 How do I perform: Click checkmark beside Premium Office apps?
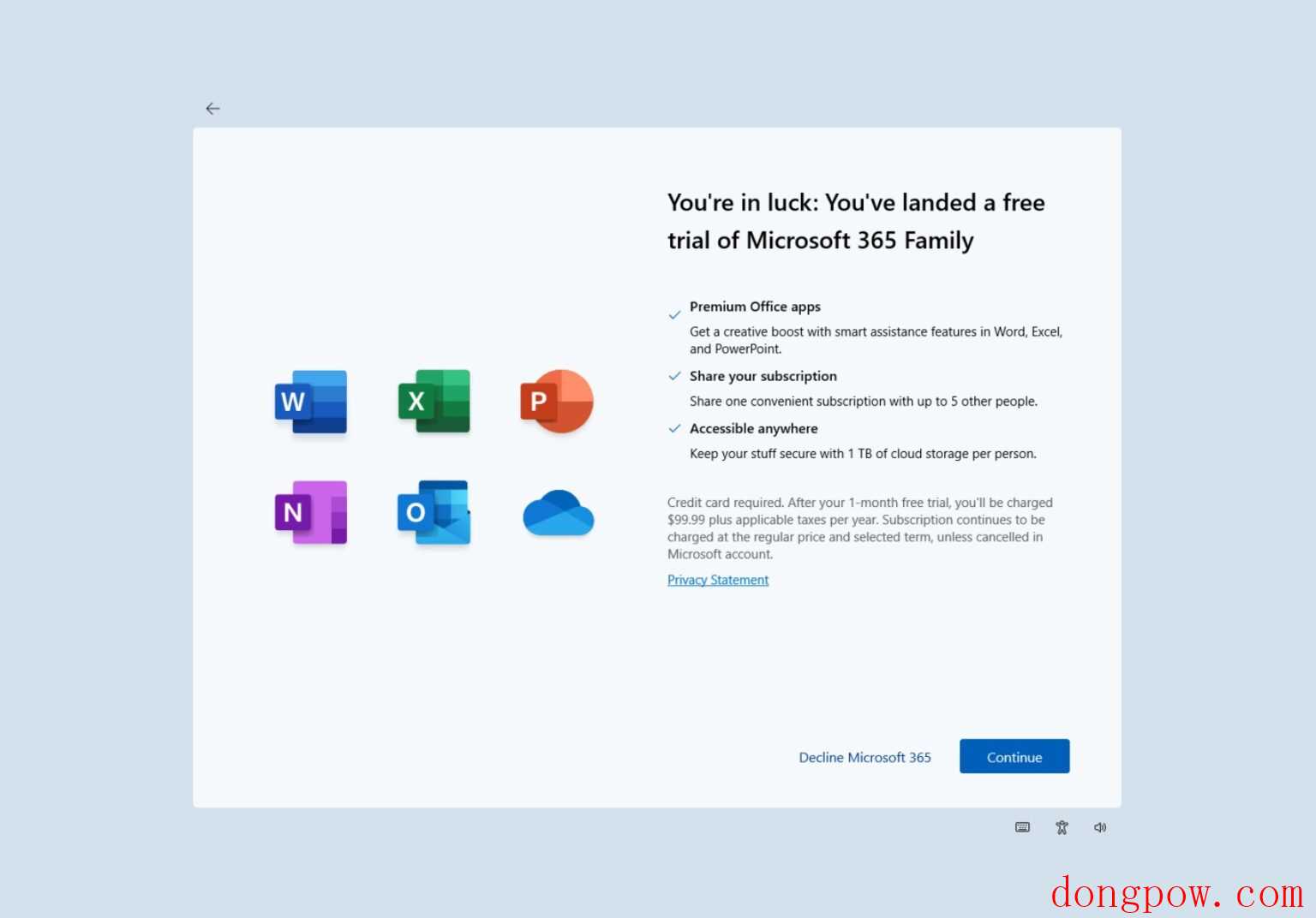(674, 314)
